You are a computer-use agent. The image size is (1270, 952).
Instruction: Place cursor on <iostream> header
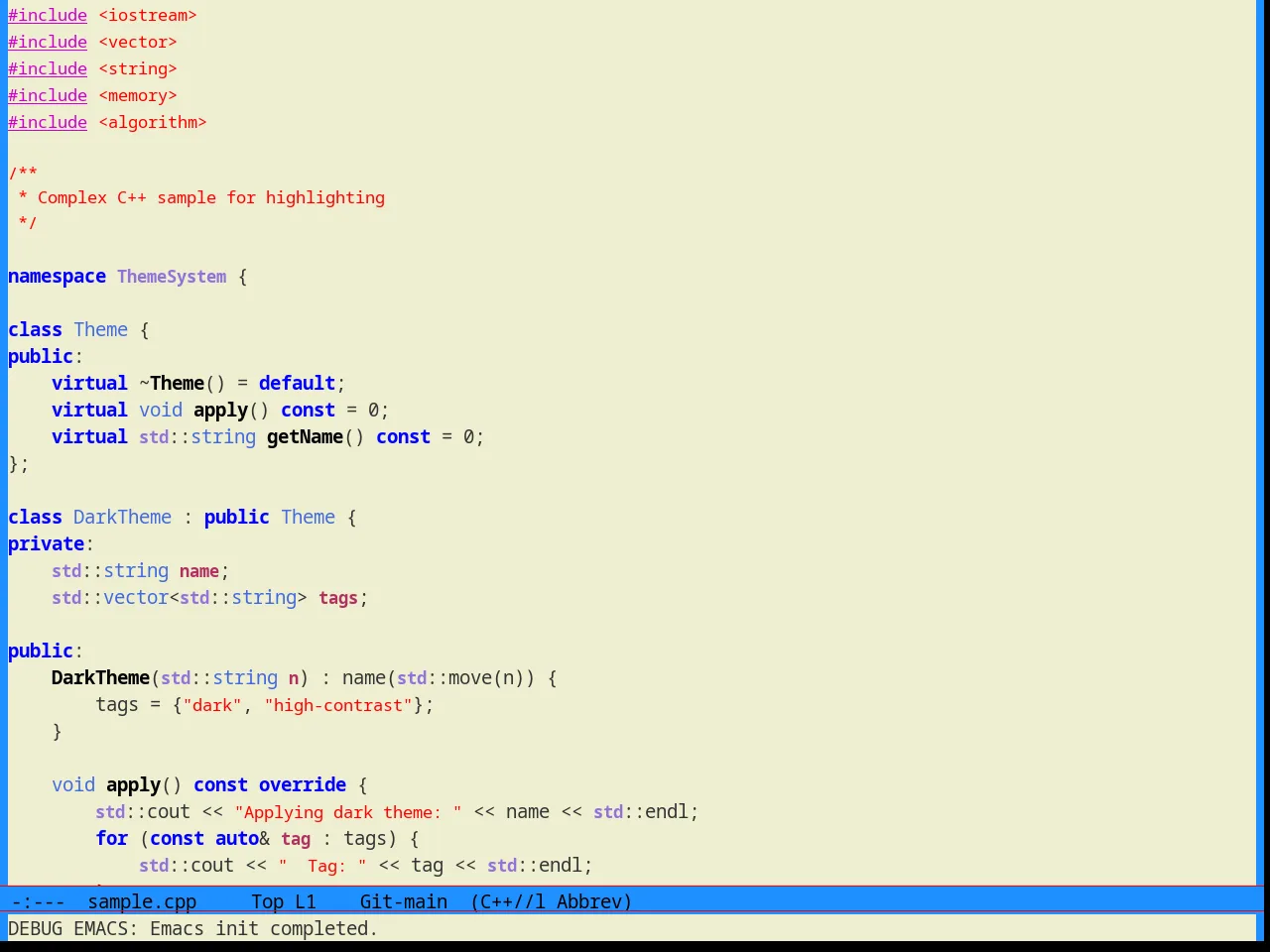click(x=148, y=15)
